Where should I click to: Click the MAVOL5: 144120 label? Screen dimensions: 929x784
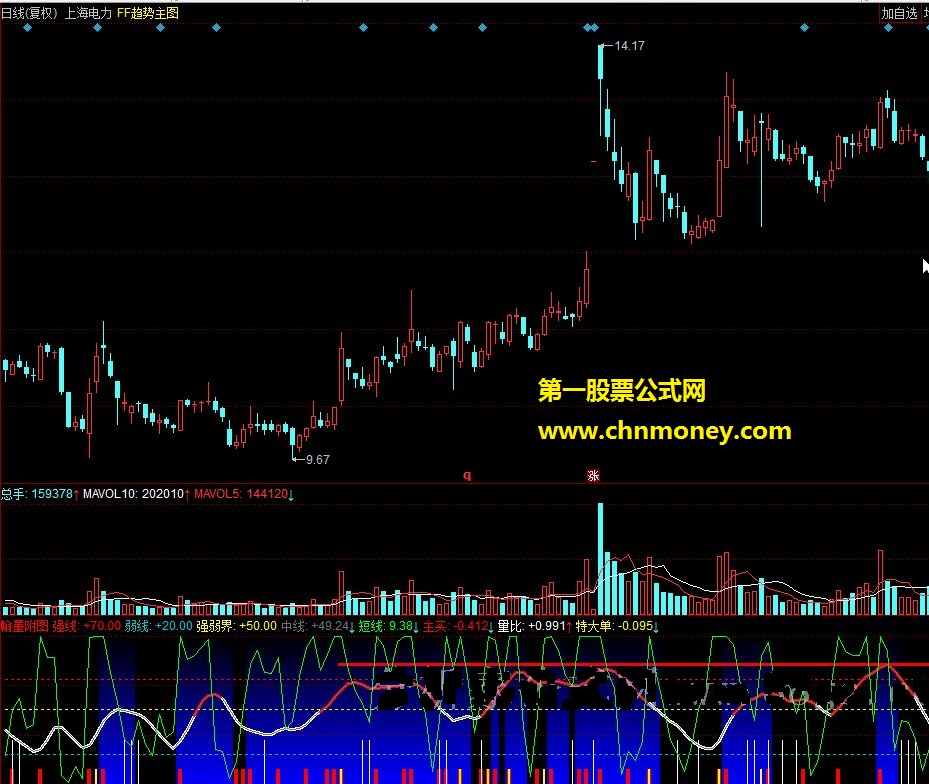point(244,494)
